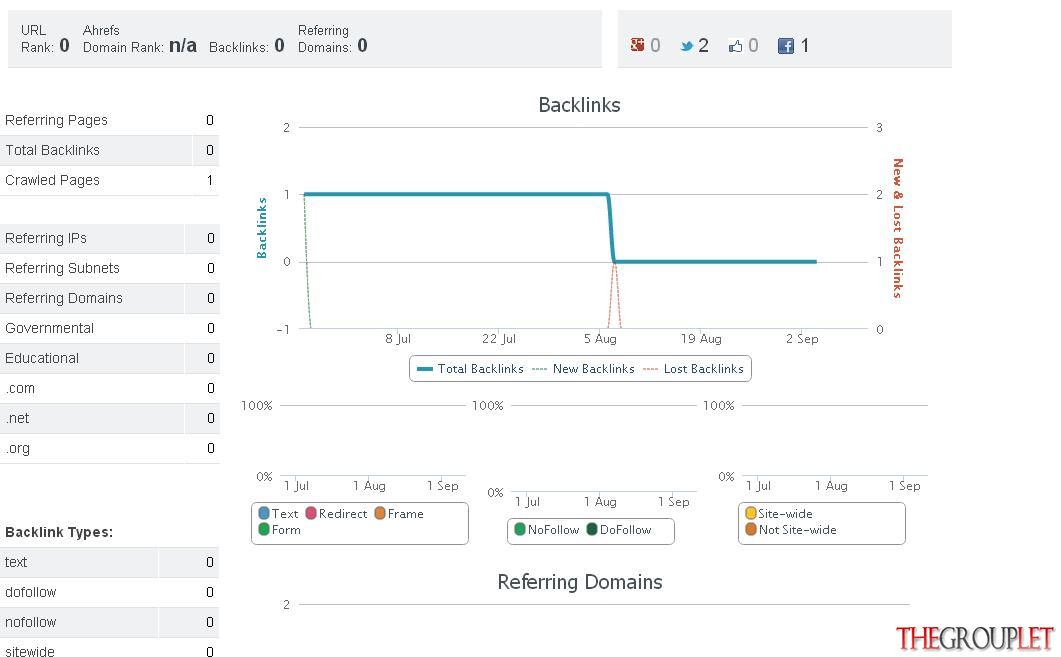Click the Site-wide legend entry

click(x=779, y=514)
